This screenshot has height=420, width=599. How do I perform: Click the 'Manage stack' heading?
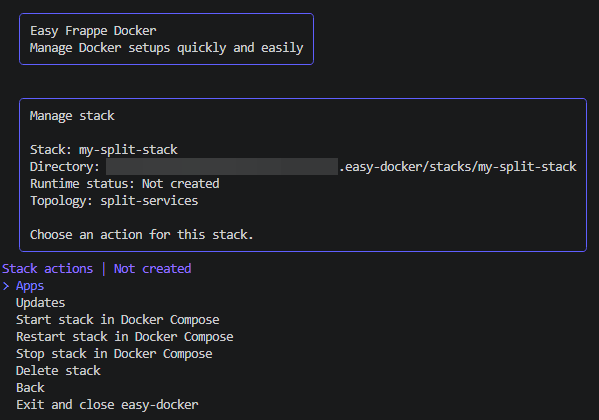72,116
